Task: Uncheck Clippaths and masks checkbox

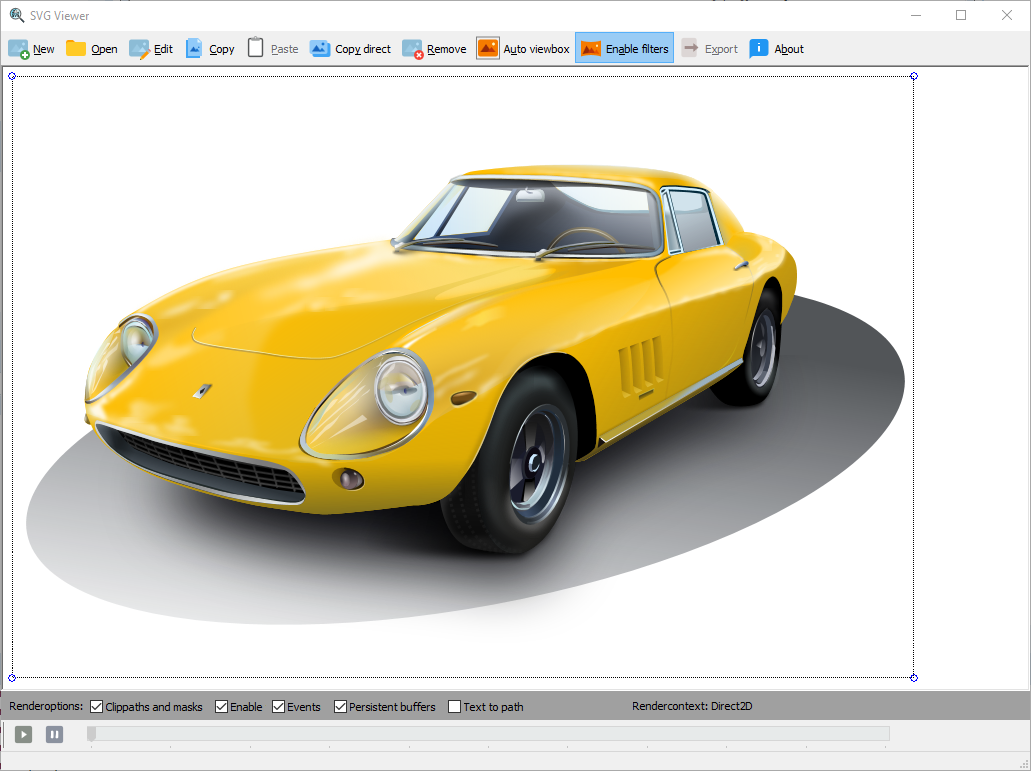Action: point(97,707)
